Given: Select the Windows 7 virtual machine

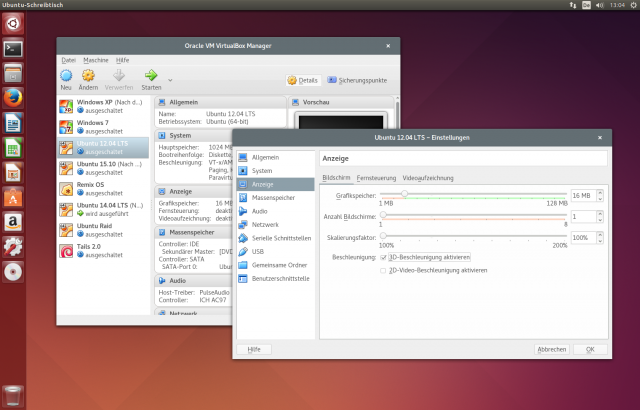Looking at the screenshot, I should pyautogui.click(x=103, y=127).
